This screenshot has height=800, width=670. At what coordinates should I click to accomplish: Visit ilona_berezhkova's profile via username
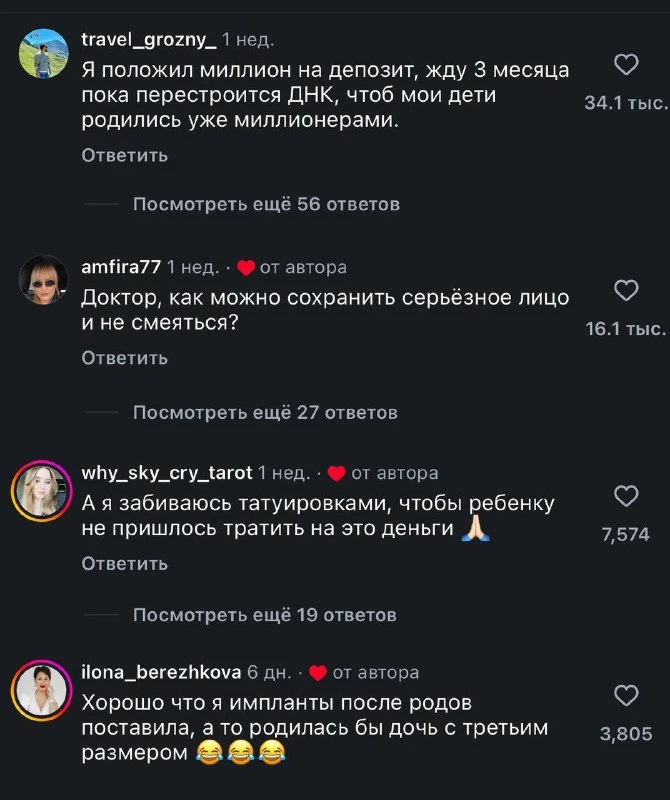click(160, 673)
